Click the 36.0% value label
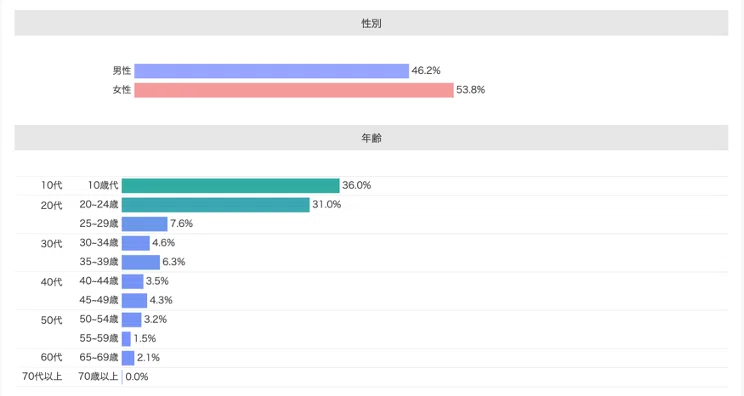The image size is (744, 396). click(x=356, y=185)
